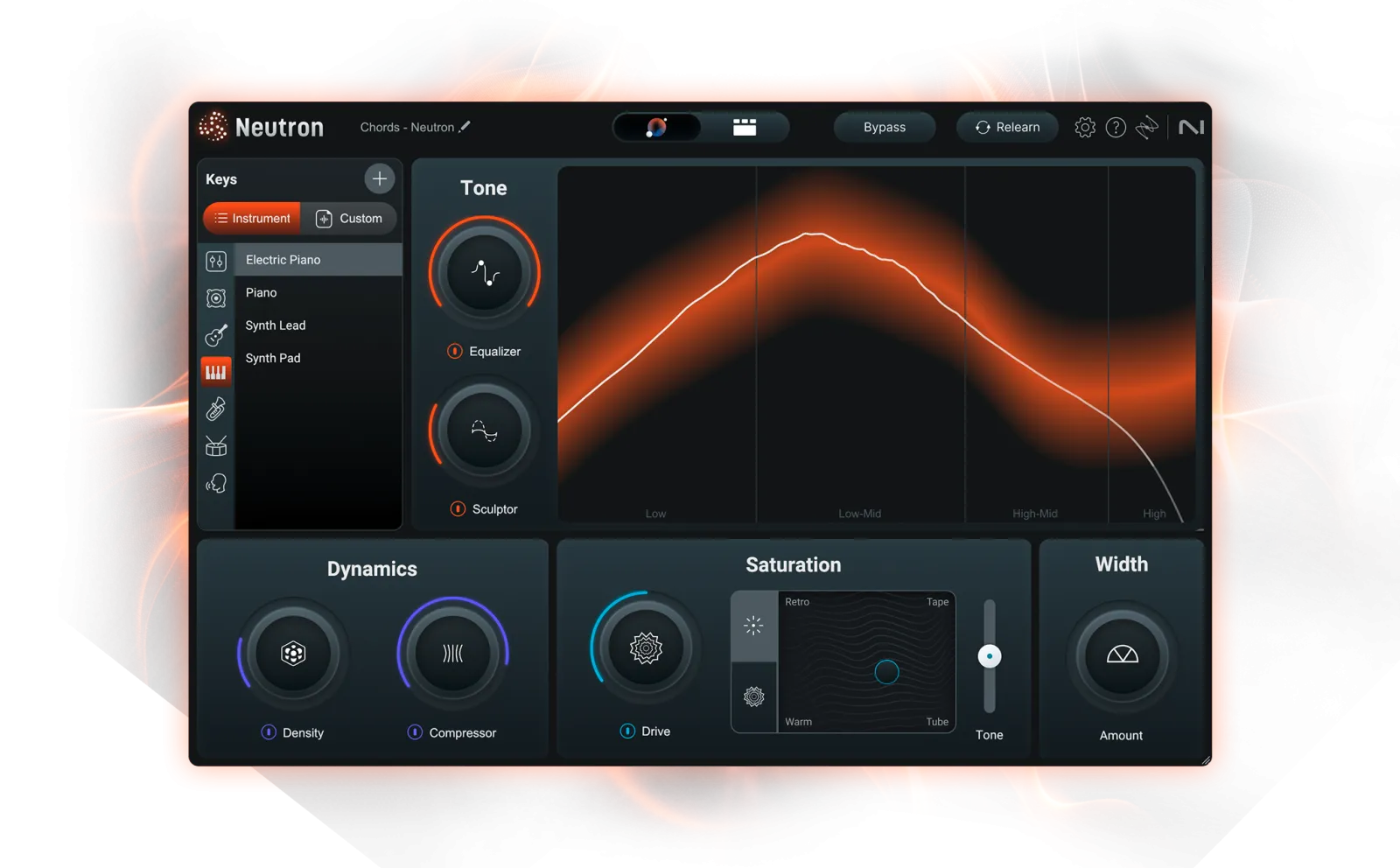Image resolution: width=1400 pixels, height=868 pixels.
Task: Click the Native Instruments logo
Action: (x=1191, y=128)
